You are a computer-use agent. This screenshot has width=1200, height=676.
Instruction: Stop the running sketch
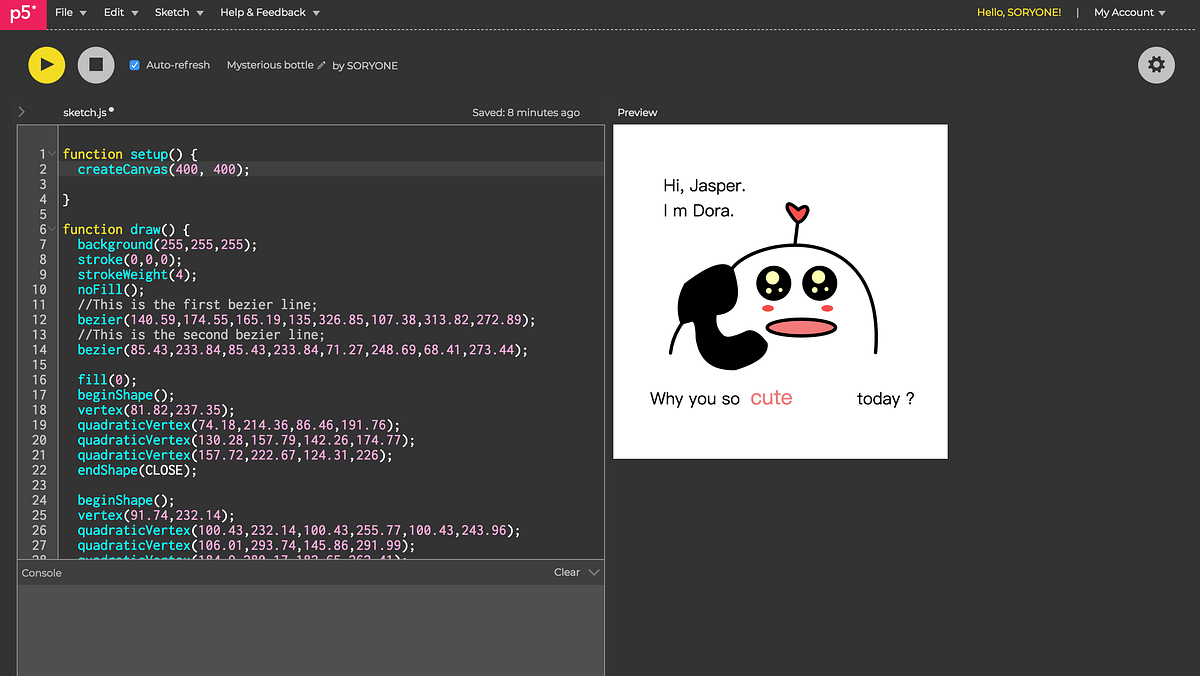click(x=95, y=64)
